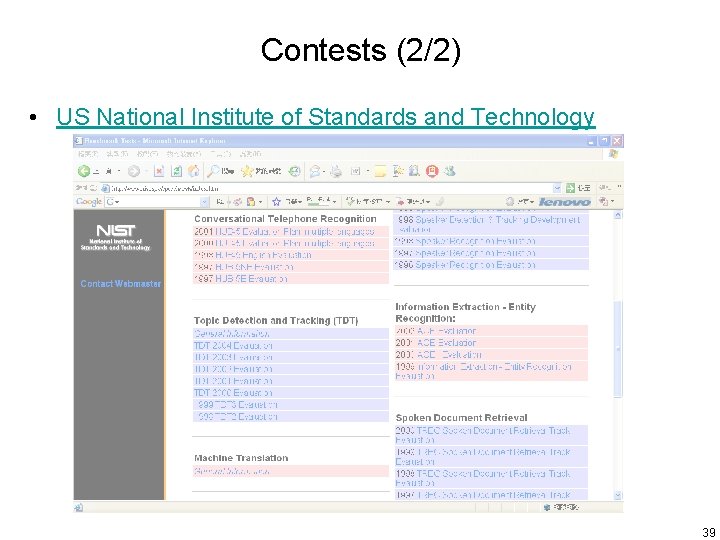Open the Edit button dropdown arrow
The image size is (720, 540).
tap(367, 171)
